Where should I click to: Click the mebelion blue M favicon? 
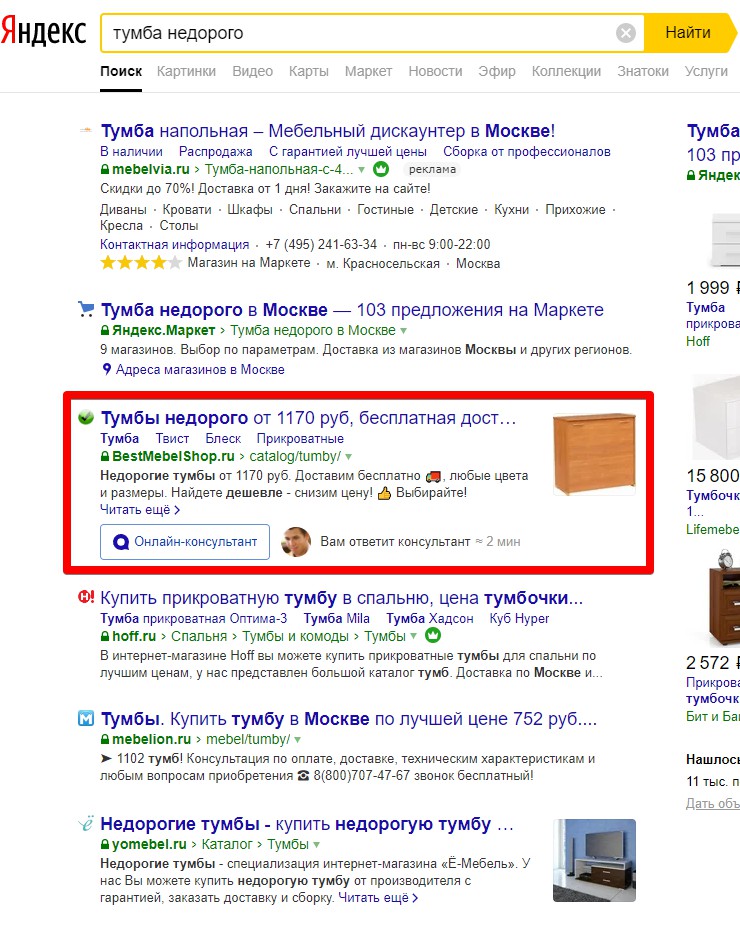tap(86, 718)
